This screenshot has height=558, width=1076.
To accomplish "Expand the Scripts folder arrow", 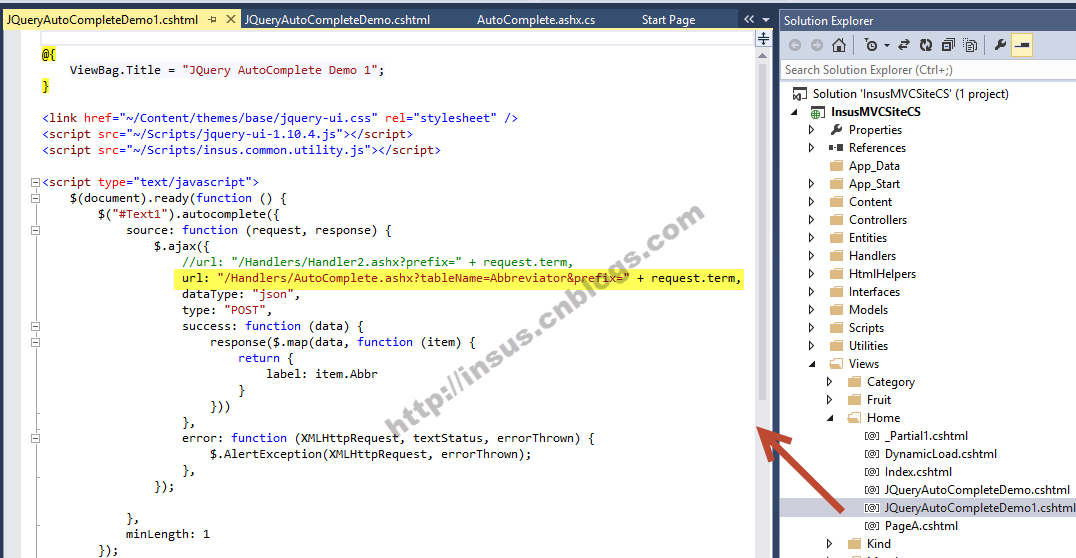I will (812, 328).
